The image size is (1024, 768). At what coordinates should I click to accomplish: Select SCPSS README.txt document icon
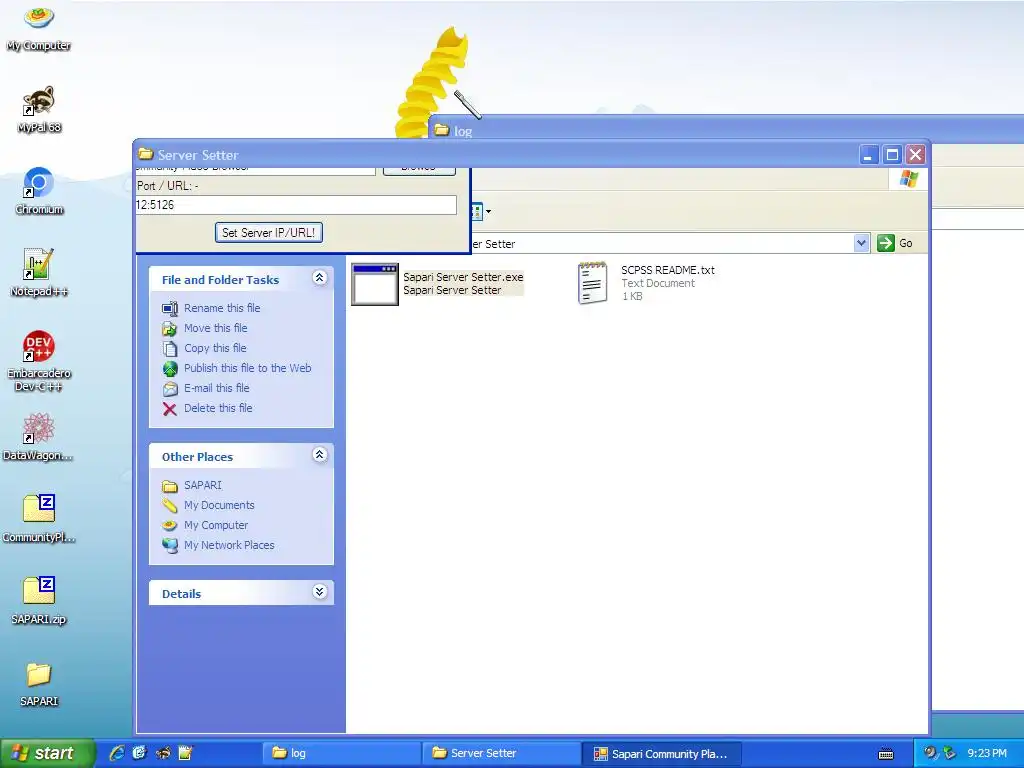click(x=592, y=283)
